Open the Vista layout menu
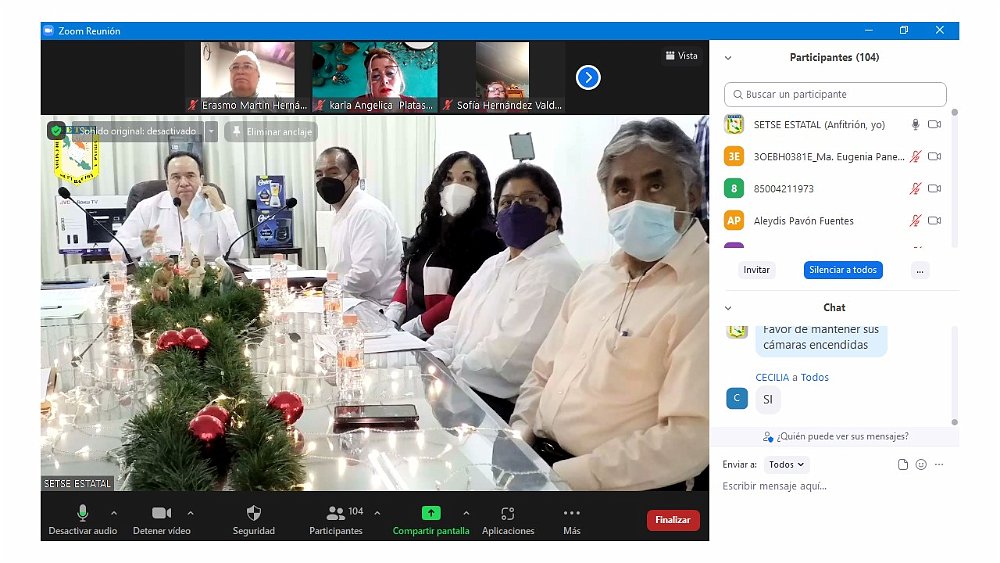 (x=681, y=56)
